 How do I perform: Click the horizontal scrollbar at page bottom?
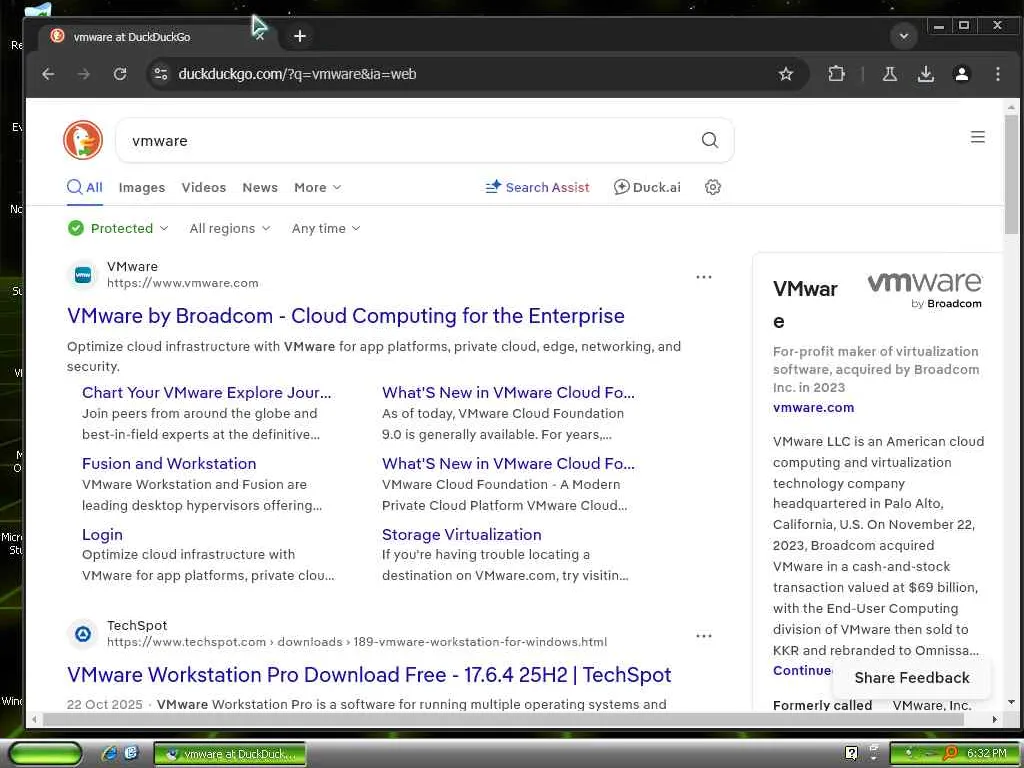(x=504, y=720)
